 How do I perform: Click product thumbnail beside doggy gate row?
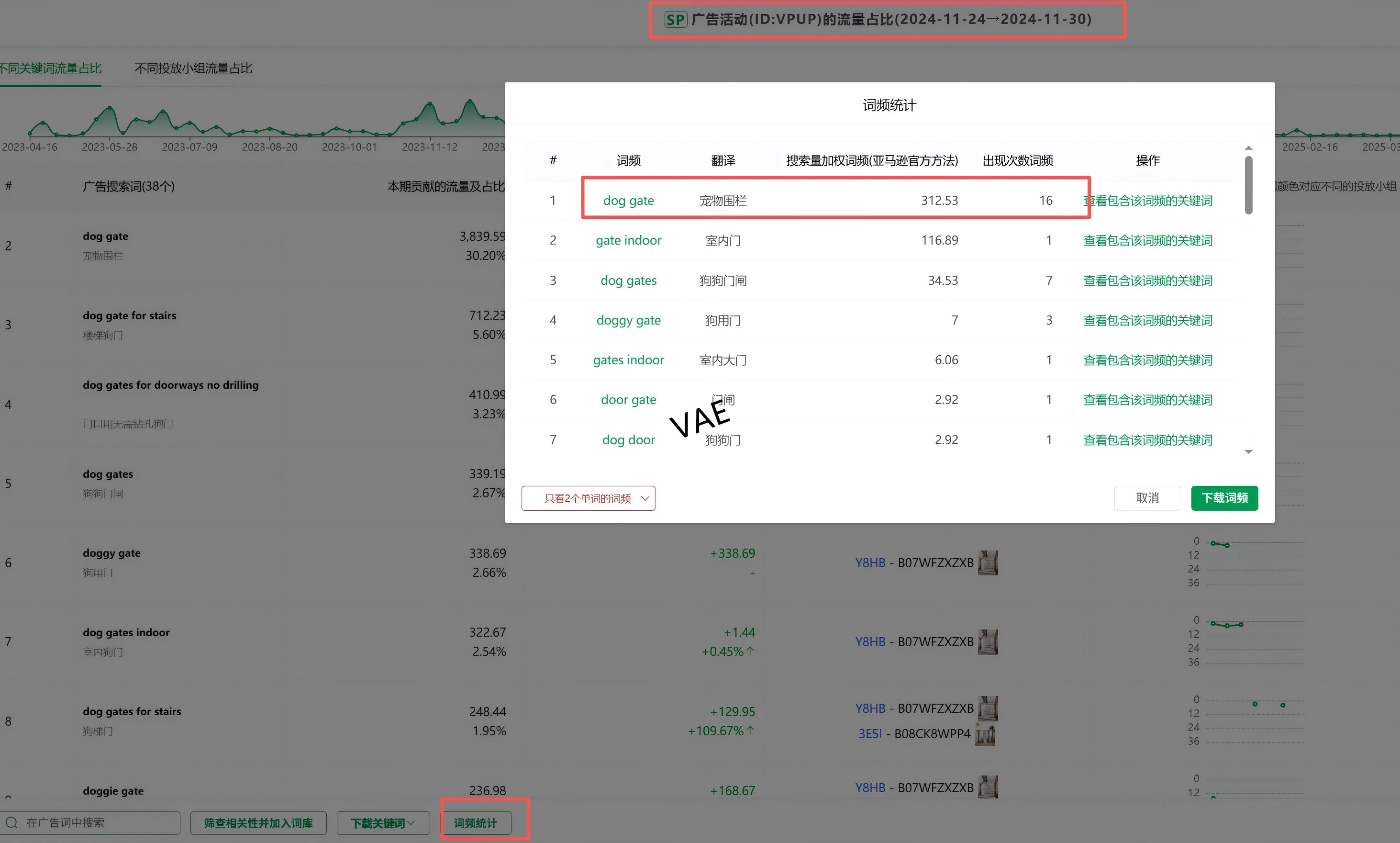tap(988, 562)
